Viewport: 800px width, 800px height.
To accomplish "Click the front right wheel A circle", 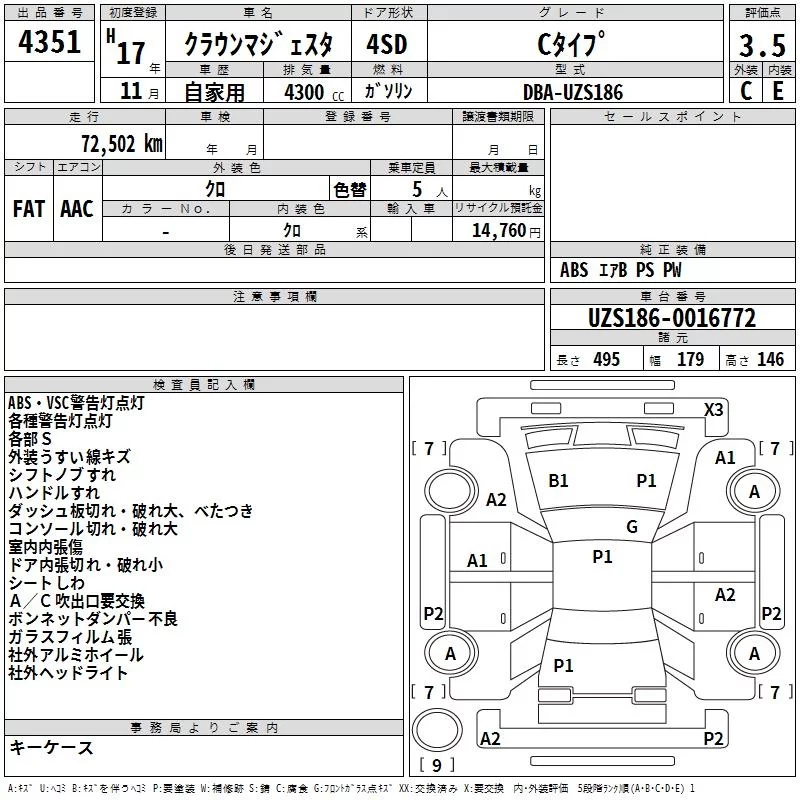I will click(x=754, y=491).
